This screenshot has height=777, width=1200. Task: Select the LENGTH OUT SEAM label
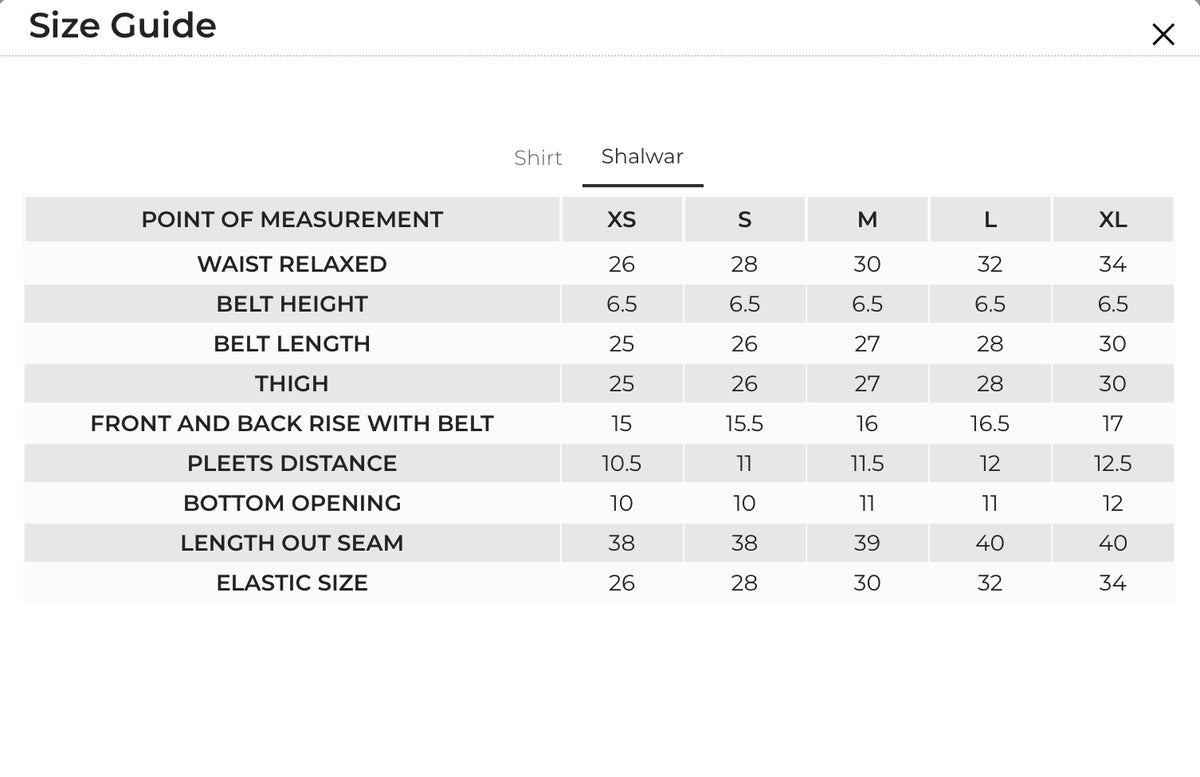[292, 543]
